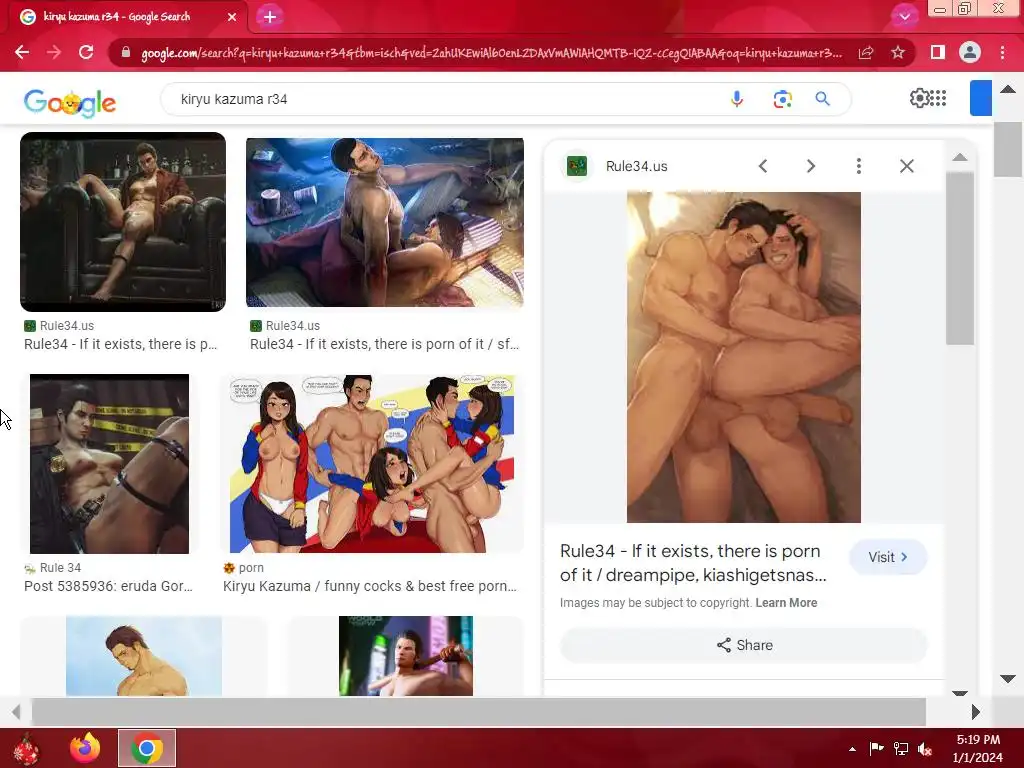This screenshot has height=768, width=1024.
Task: Open the taskbar clock and date
Action: [978, 748]
